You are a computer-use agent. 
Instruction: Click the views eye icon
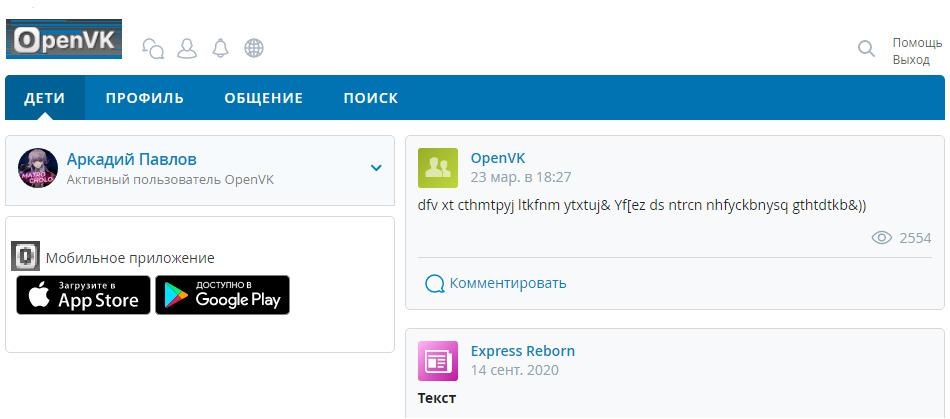(882, 238)
